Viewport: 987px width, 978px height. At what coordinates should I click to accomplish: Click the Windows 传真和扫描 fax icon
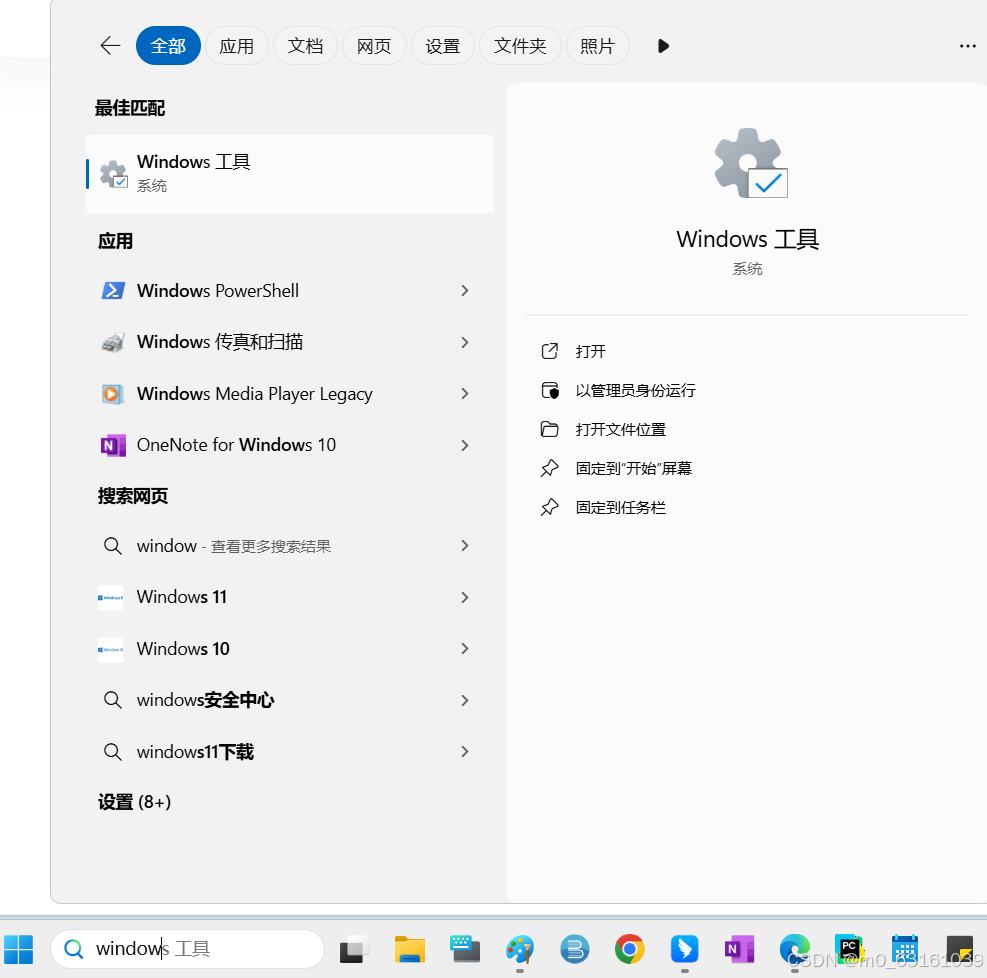tap(113, 342)
